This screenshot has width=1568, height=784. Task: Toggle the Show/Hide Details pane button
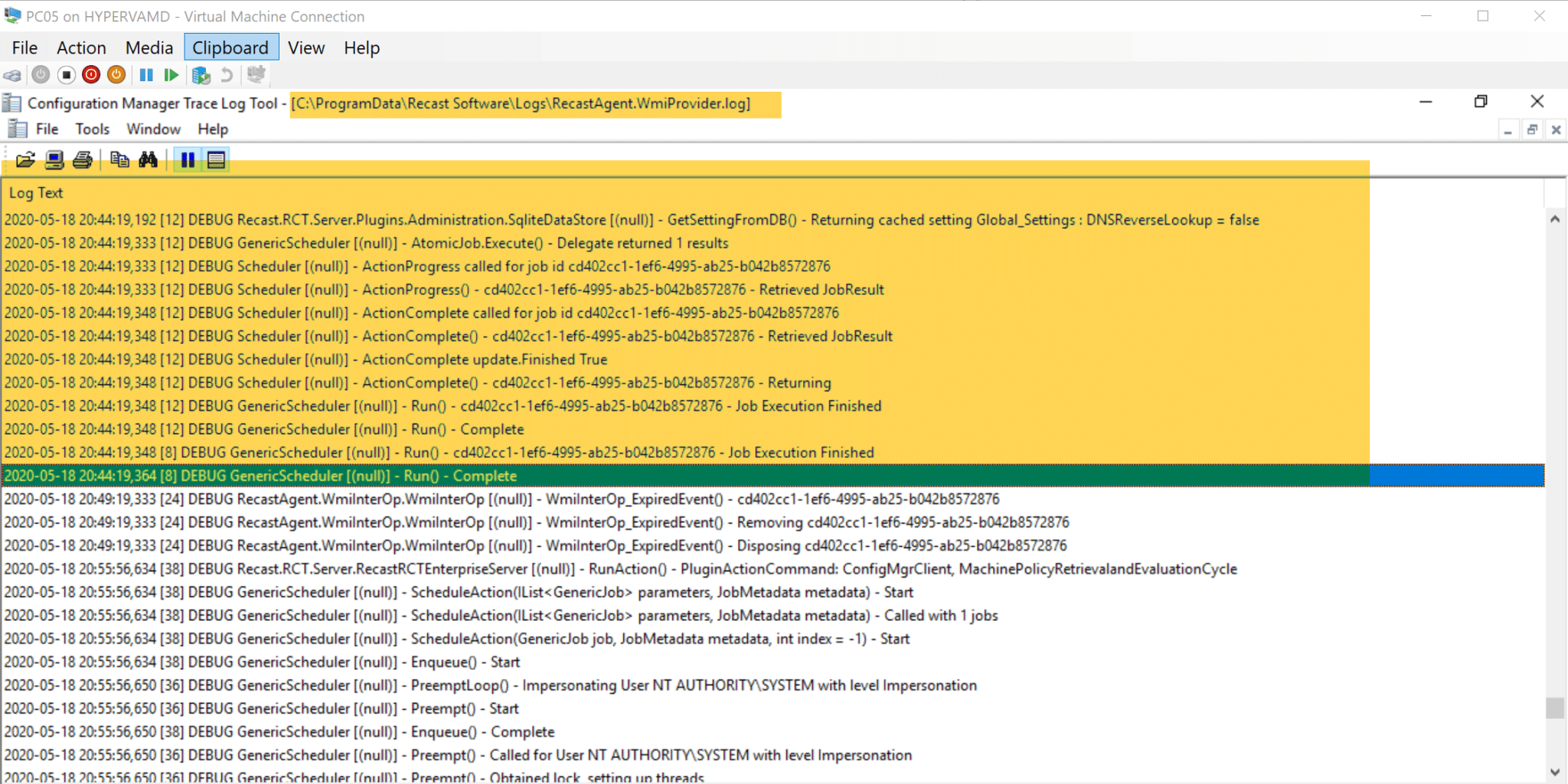pos(216,160)
